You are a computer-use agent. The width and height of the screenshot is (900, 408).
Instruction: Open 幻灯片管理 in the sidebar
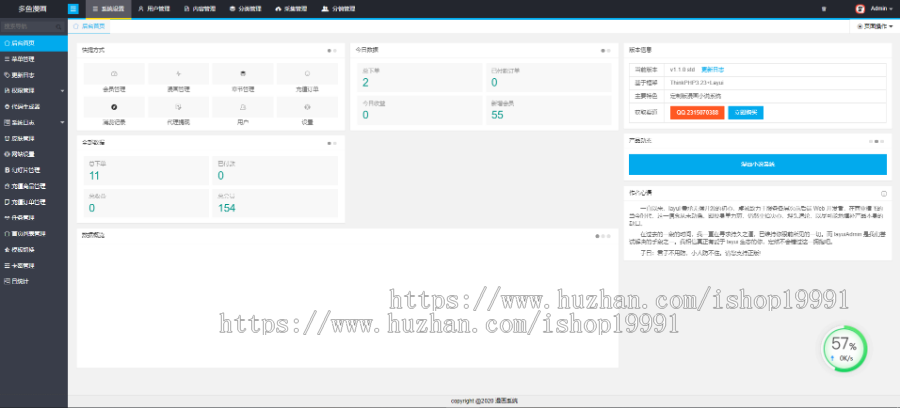coord(34,170)
